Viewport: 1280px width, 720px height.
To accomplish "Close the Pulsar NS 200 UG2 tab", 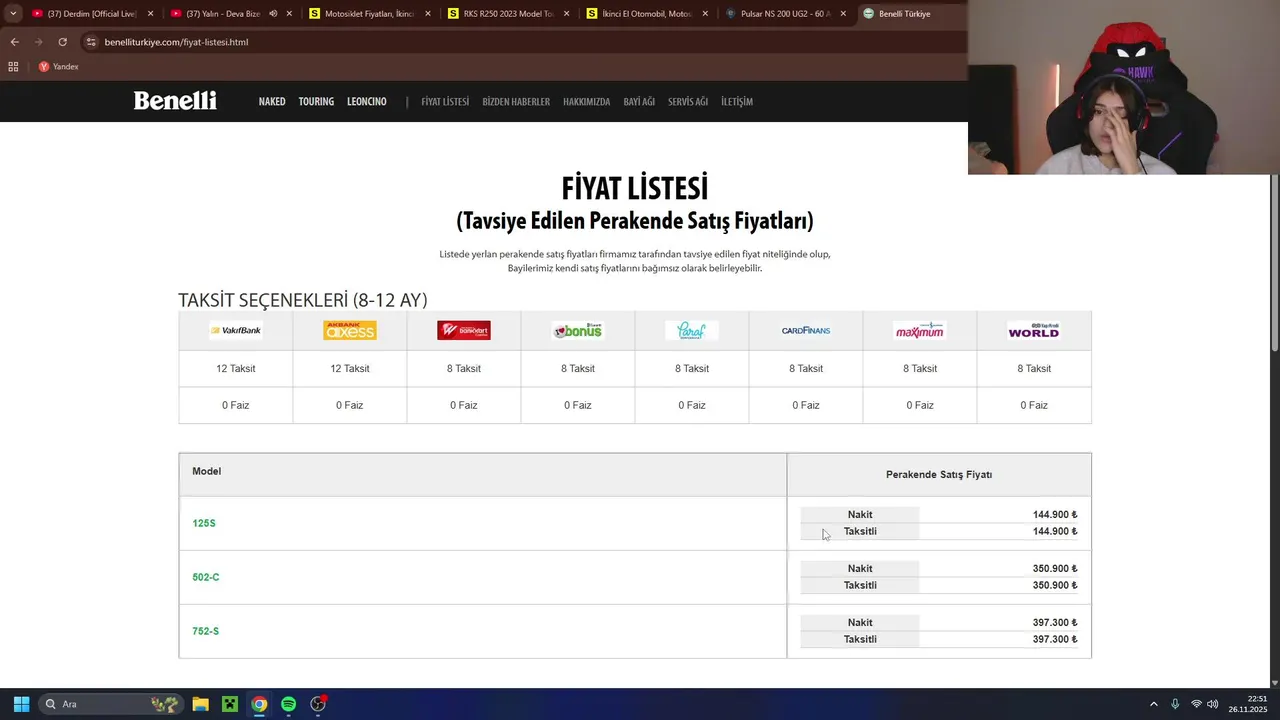I will coord(843,14).
